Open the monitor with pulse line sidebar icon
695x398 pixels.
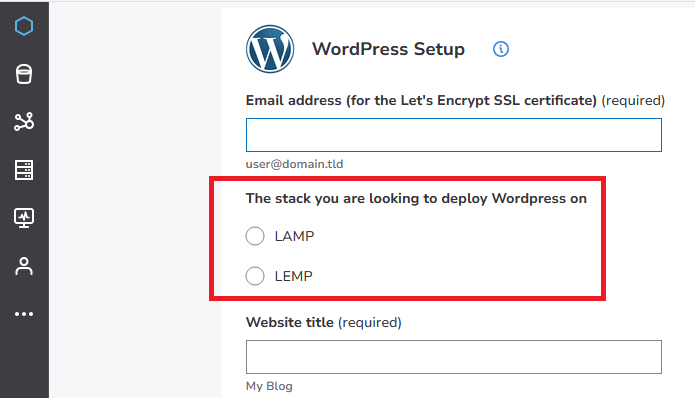point(24,218)
